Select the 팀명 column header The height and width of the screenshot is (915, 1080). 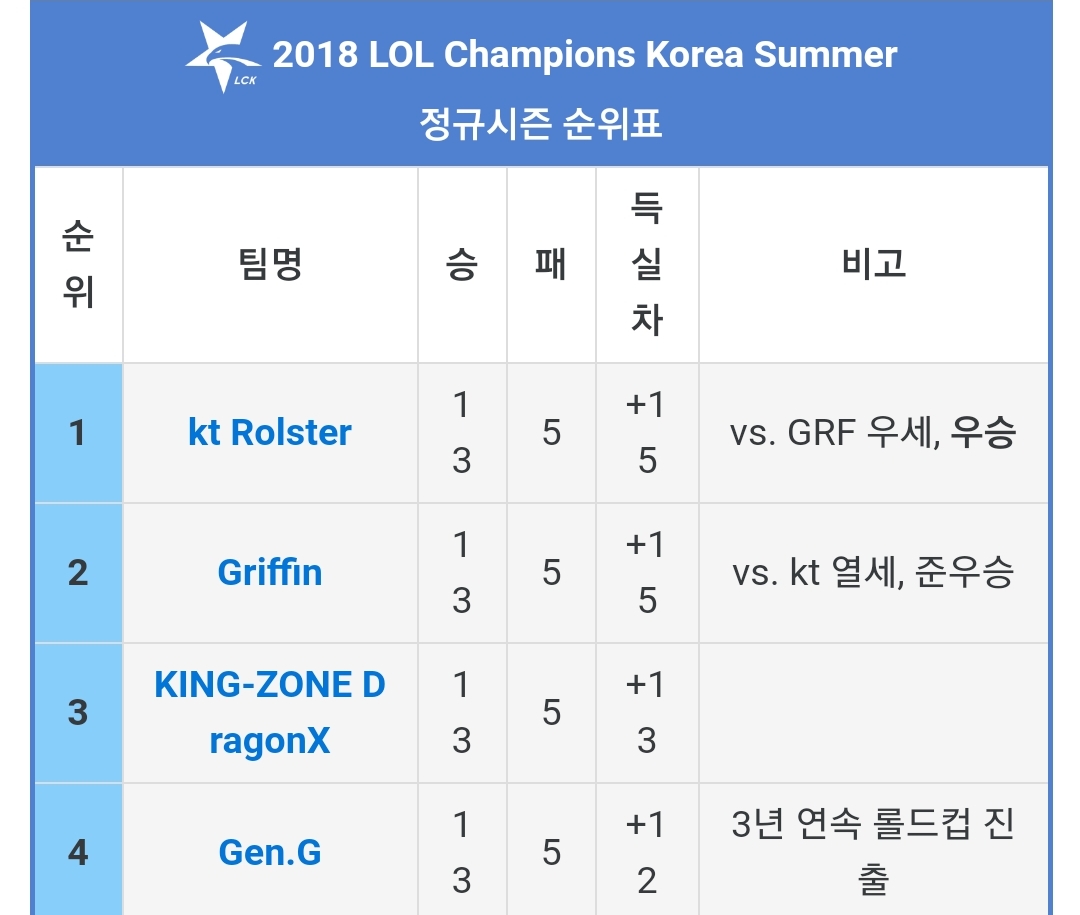(270, 265)
